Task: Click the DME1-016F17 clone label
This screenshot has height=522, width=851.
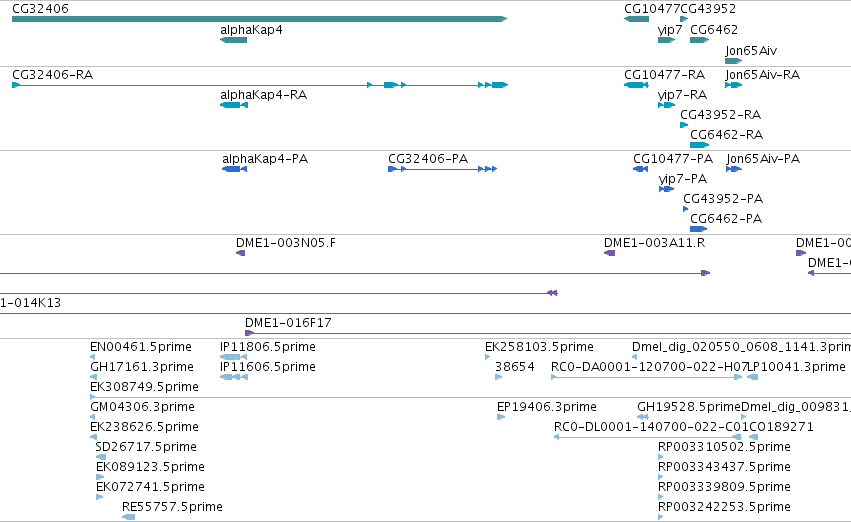Action: click(288, 323)
